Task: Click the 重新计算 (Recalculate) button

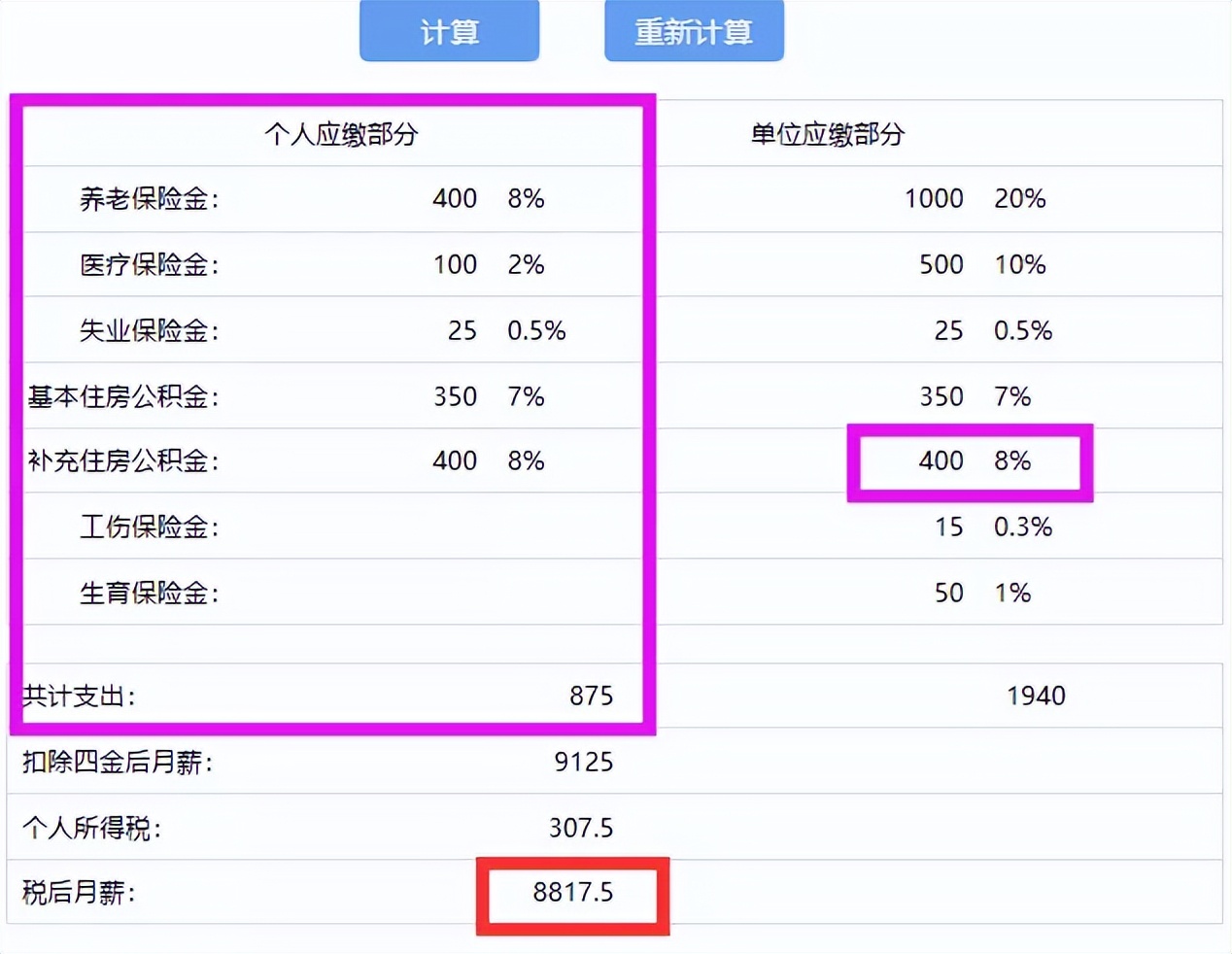Action: pyautogui.click(x=694, y=31)
